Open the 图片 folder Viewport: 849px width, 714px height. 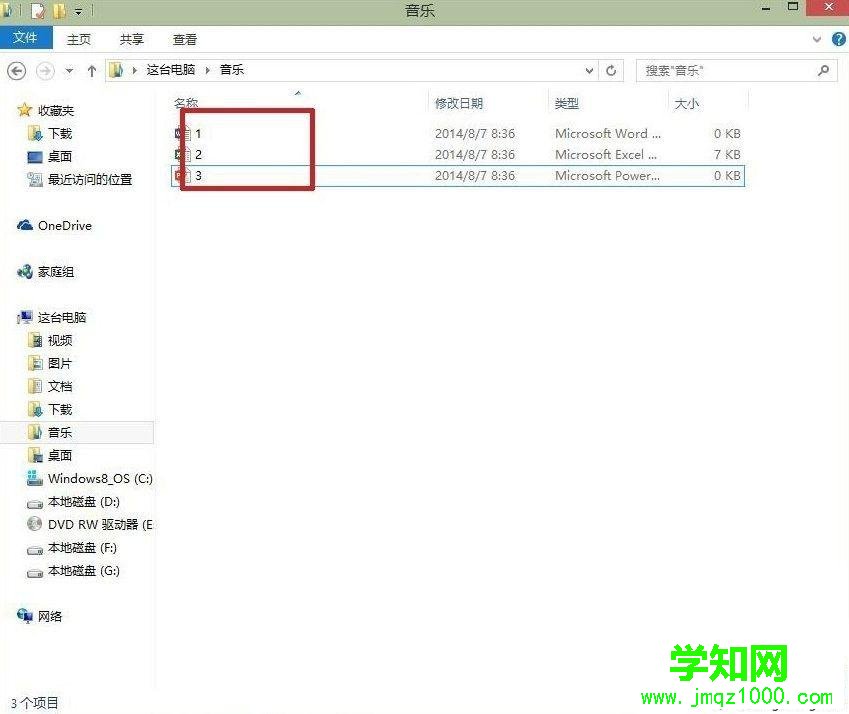[x=60, y=363]
